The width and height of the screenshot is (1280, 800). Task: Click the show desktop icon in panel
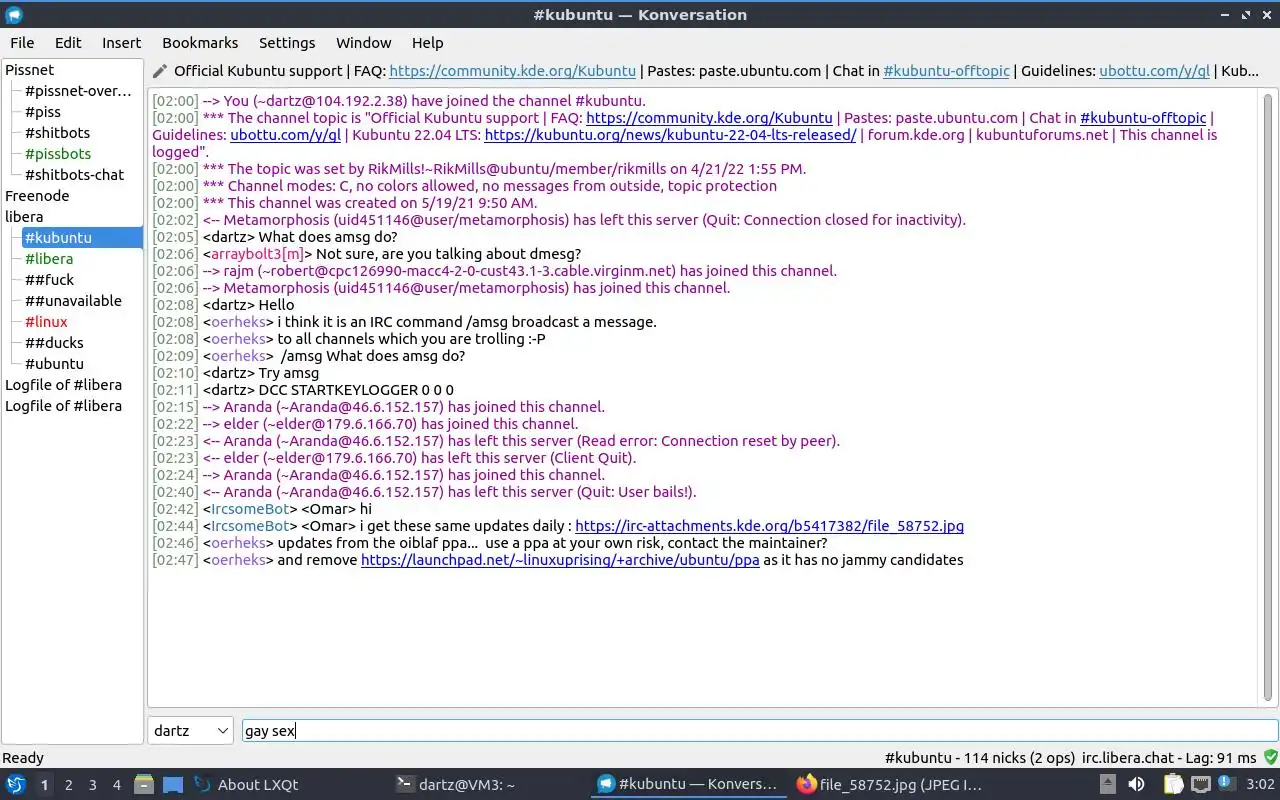(x=173, y=785)
